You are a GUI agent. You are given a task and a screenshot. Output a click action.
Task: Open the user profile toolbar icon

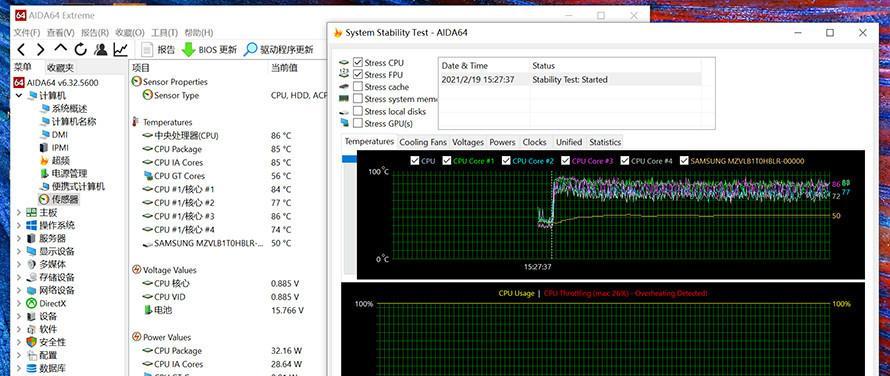click(x=101, y=49)
